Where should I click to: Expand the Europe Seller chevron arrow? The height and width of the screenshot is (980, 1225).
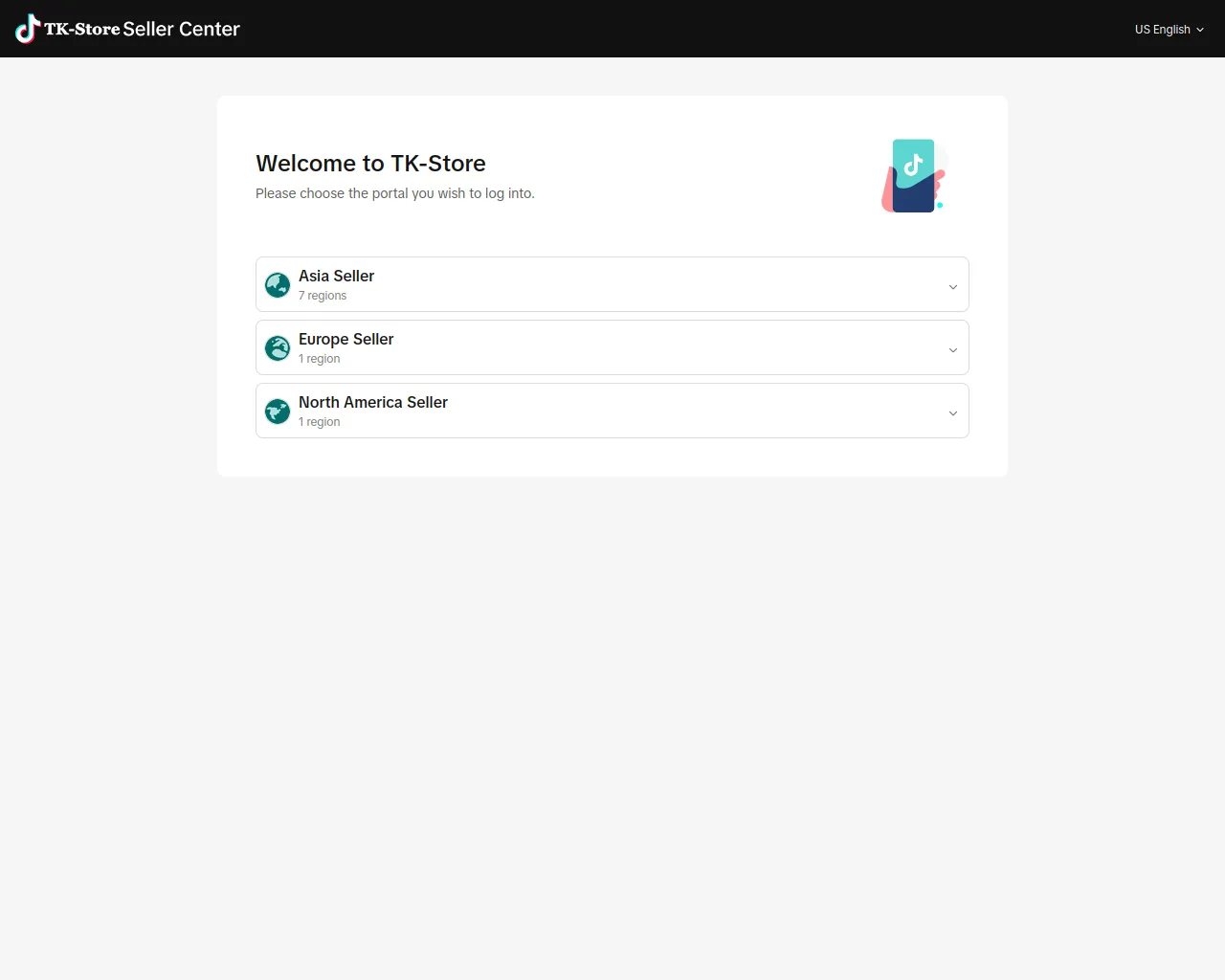tap(952, 349)
